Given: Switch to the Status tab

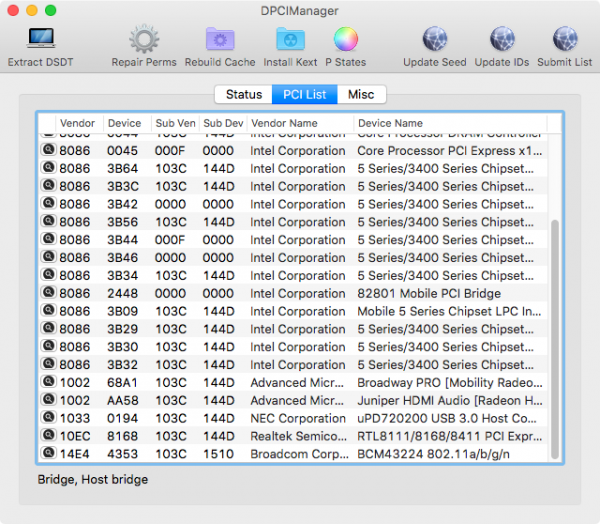Looking at the screenshot, I should pyautogui.click(x=243, y=95).
